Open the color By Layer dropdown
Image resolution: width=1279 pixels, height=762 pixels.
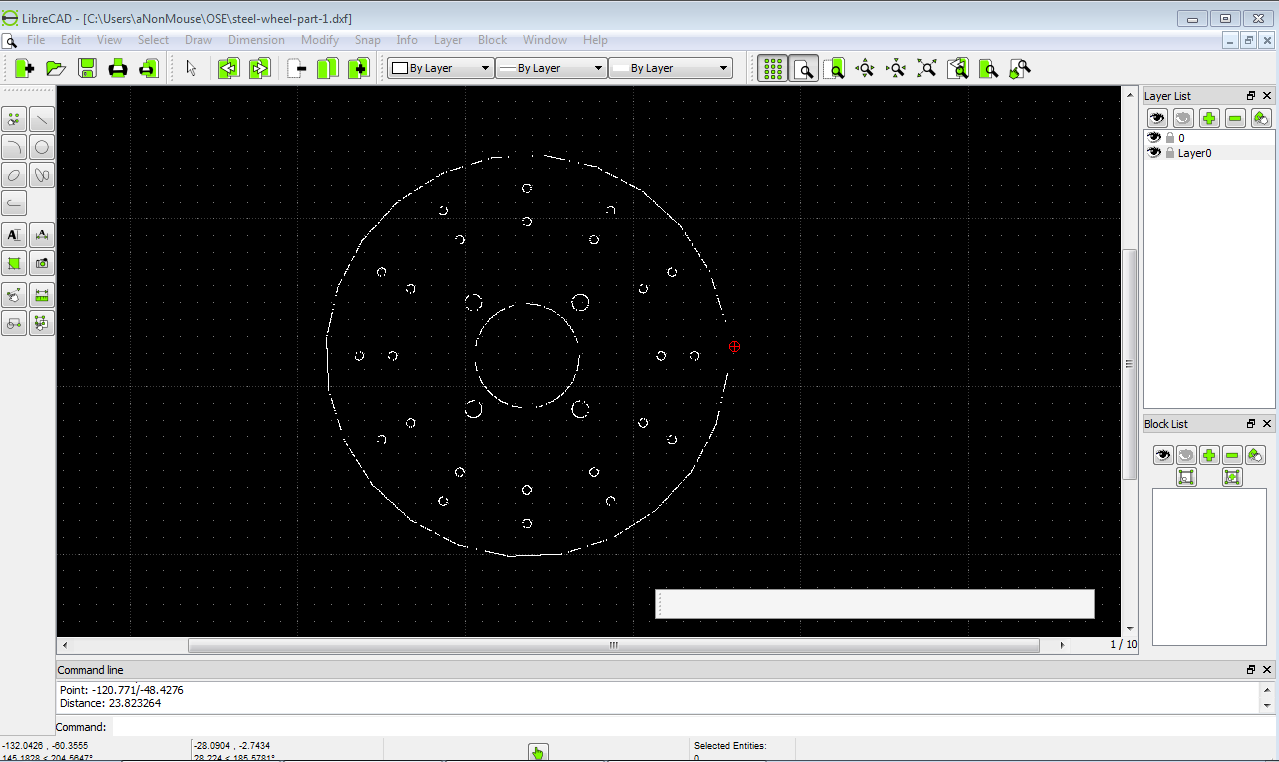coord(441,68)
